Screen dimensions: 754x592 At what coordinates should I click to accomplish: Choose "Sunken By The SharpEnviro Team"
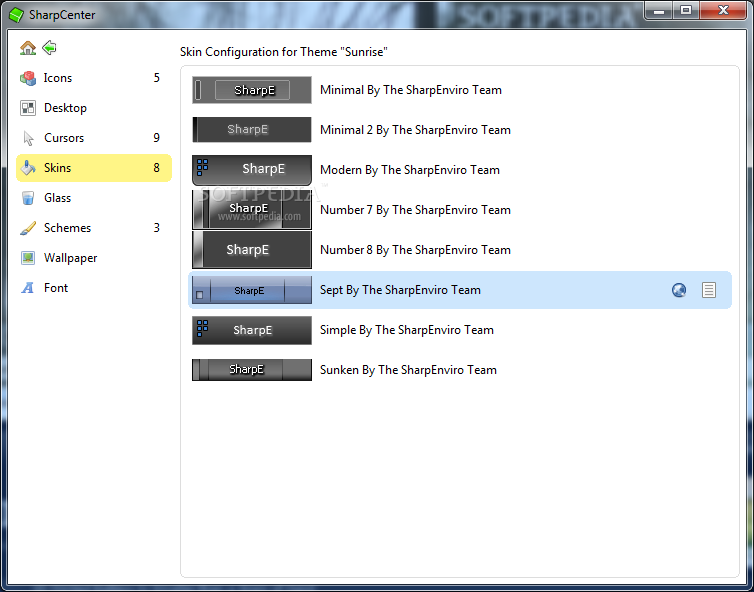click(408, 370)
